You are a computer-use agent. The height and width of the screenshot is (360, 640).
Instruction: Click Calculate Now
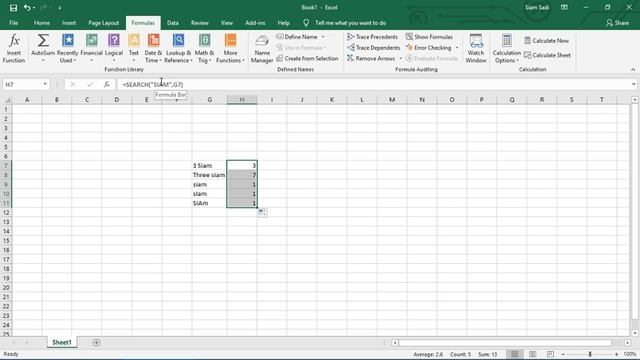(x=546, y=41)
